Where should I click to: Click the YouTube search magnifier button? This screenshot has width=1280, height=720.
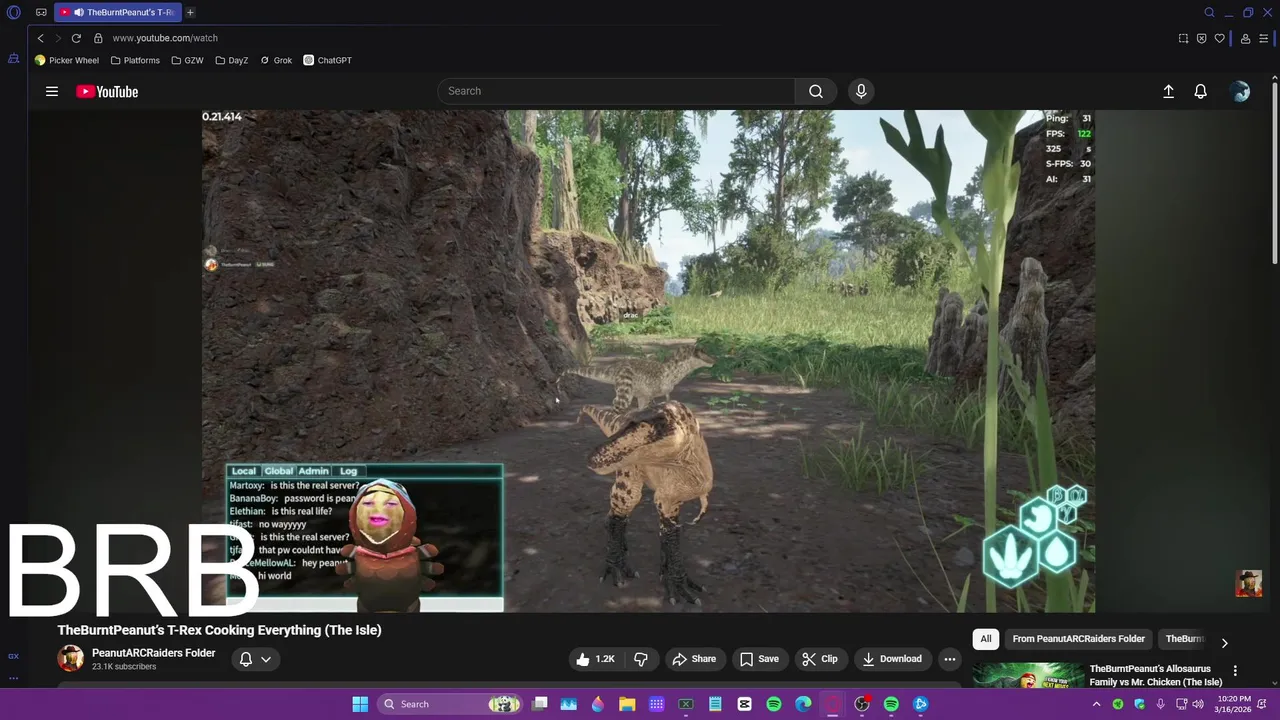816,91
